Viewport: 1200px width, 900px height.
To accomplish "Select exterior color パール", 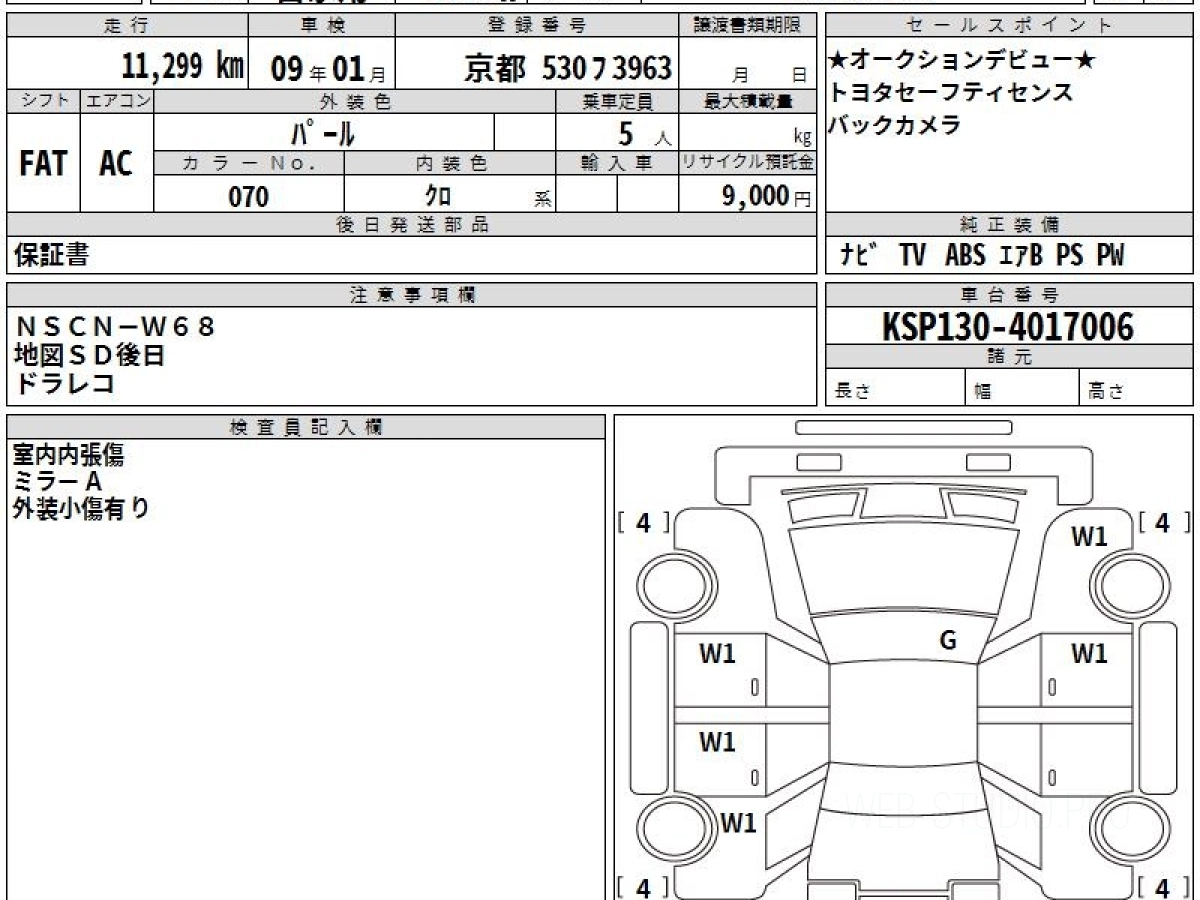I will [x=323, y=132].
